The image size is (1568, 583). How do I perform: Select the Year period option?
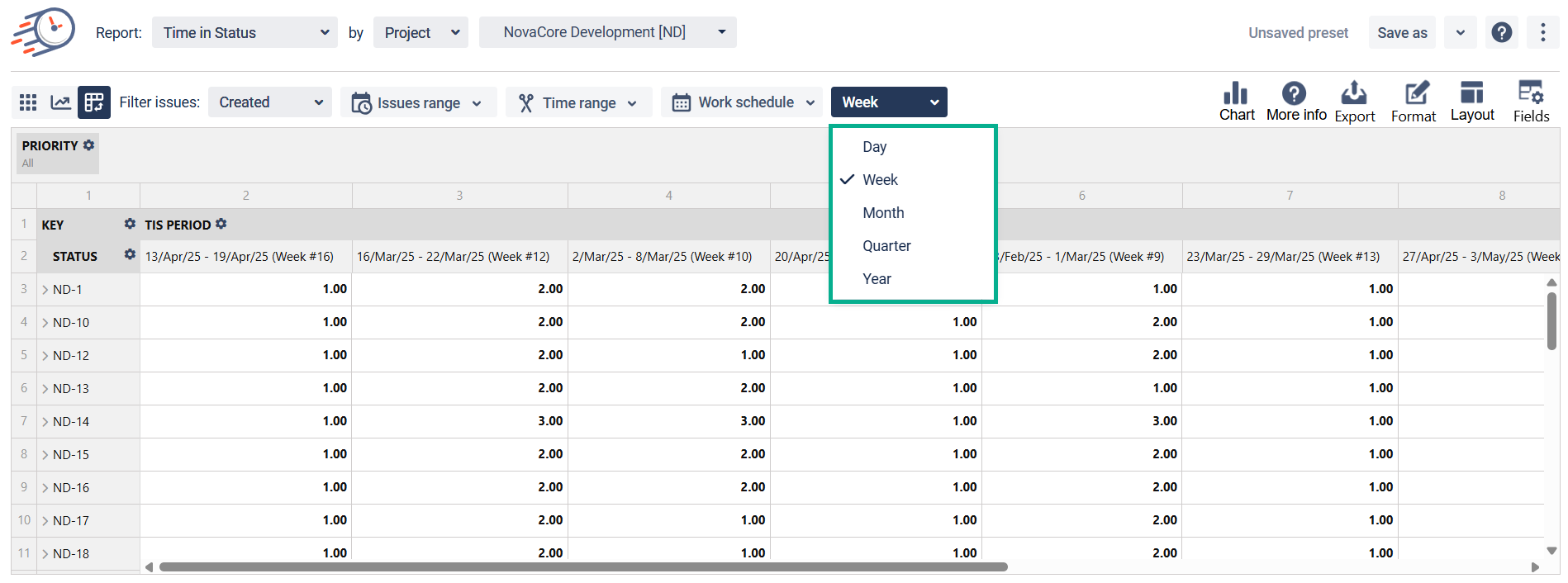click(x=877, y=279)
